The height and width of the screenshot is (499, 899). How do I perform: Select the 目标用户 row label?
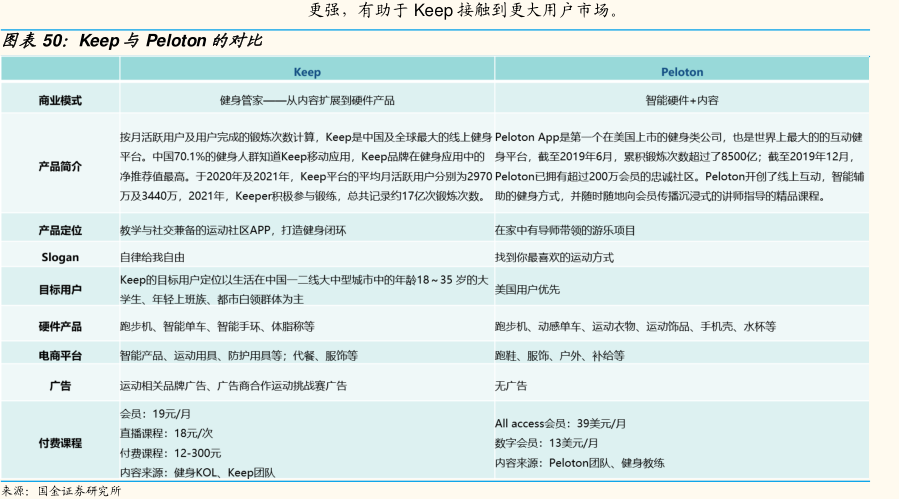click(x=60, y=289)
